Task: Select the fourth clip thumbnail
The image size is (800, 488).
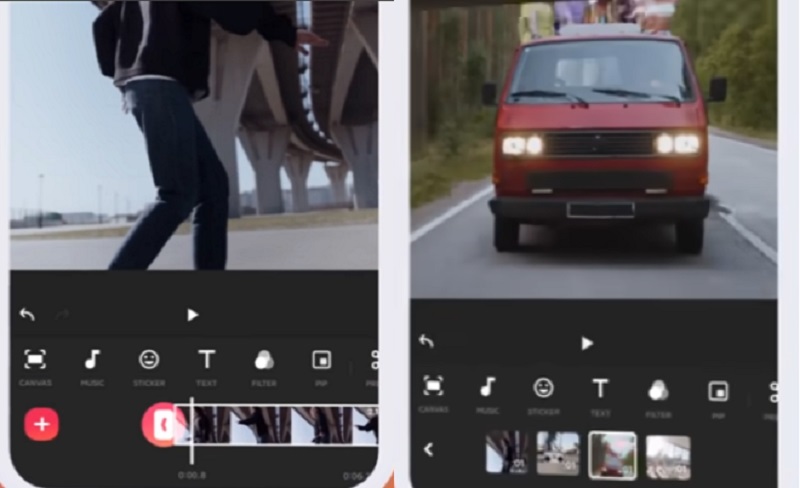Action: tap(668, 457)
